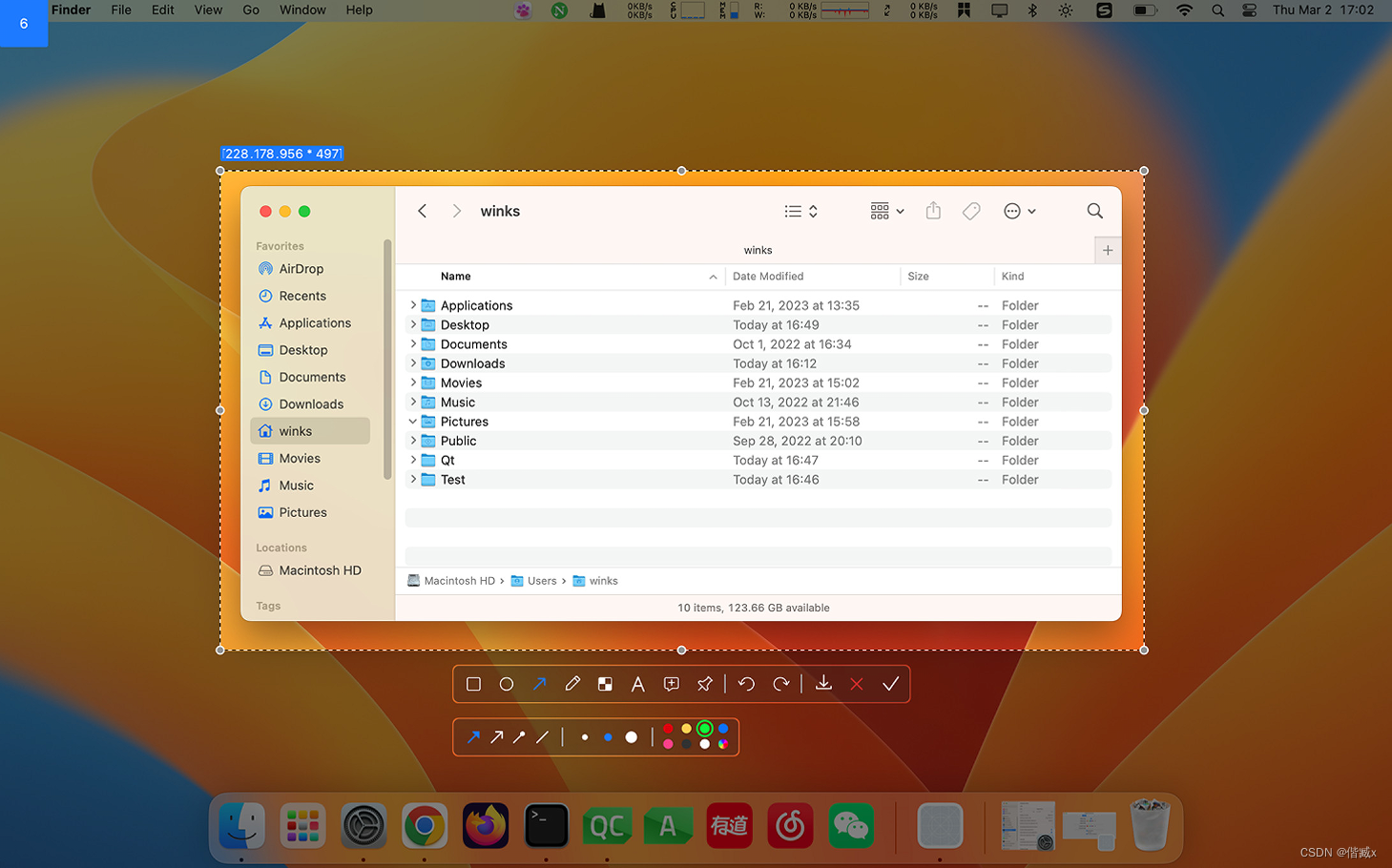This screenshot has height=868, width=1392.
Task: Add a new Finder tab
Action: 1108,250
